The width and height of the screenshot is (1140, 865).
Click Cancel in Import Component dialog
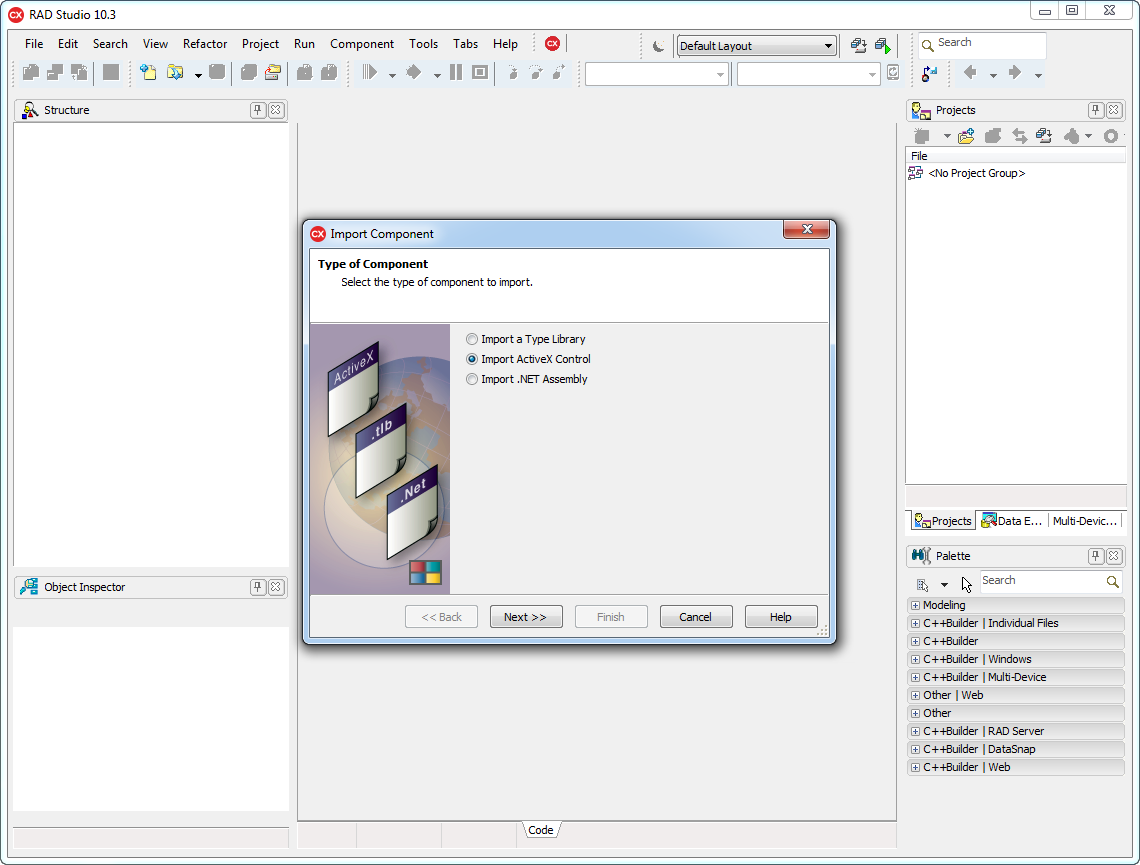696,616
